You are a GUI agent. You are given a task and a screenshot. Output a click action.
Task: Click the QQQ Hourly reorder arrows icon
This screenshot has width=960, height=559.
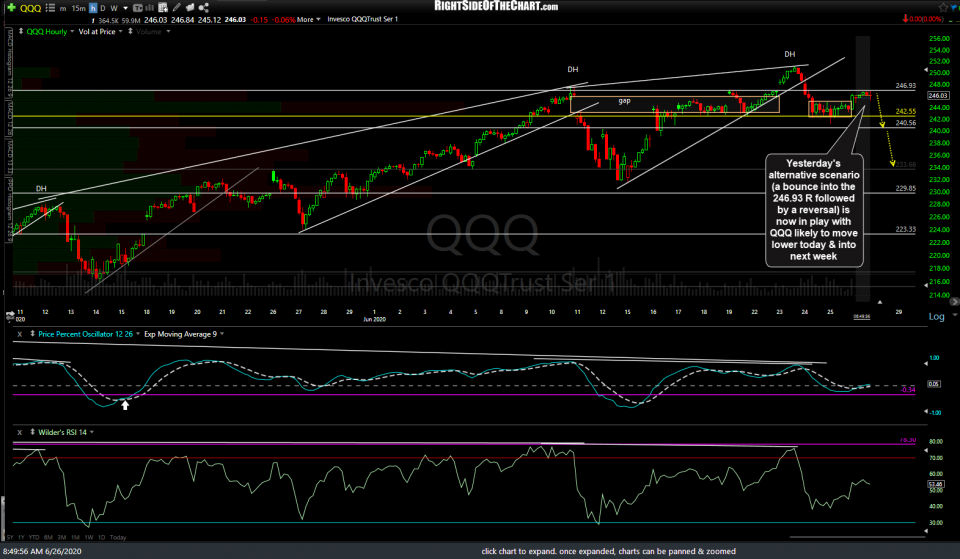21,31
